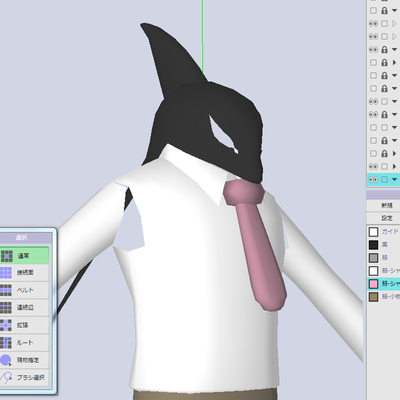Image resolution: width=400 pixels, height=400 pixels.
Task: Enable the ルート route selection mode
Action: 24,342
